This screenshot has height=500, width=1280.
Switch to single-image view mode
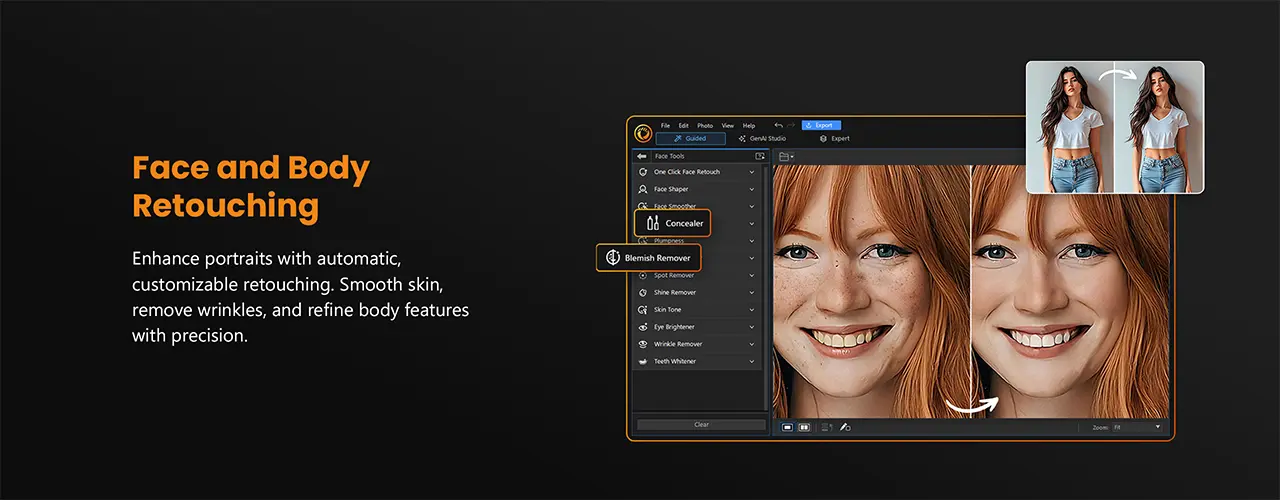pos(788,427)
